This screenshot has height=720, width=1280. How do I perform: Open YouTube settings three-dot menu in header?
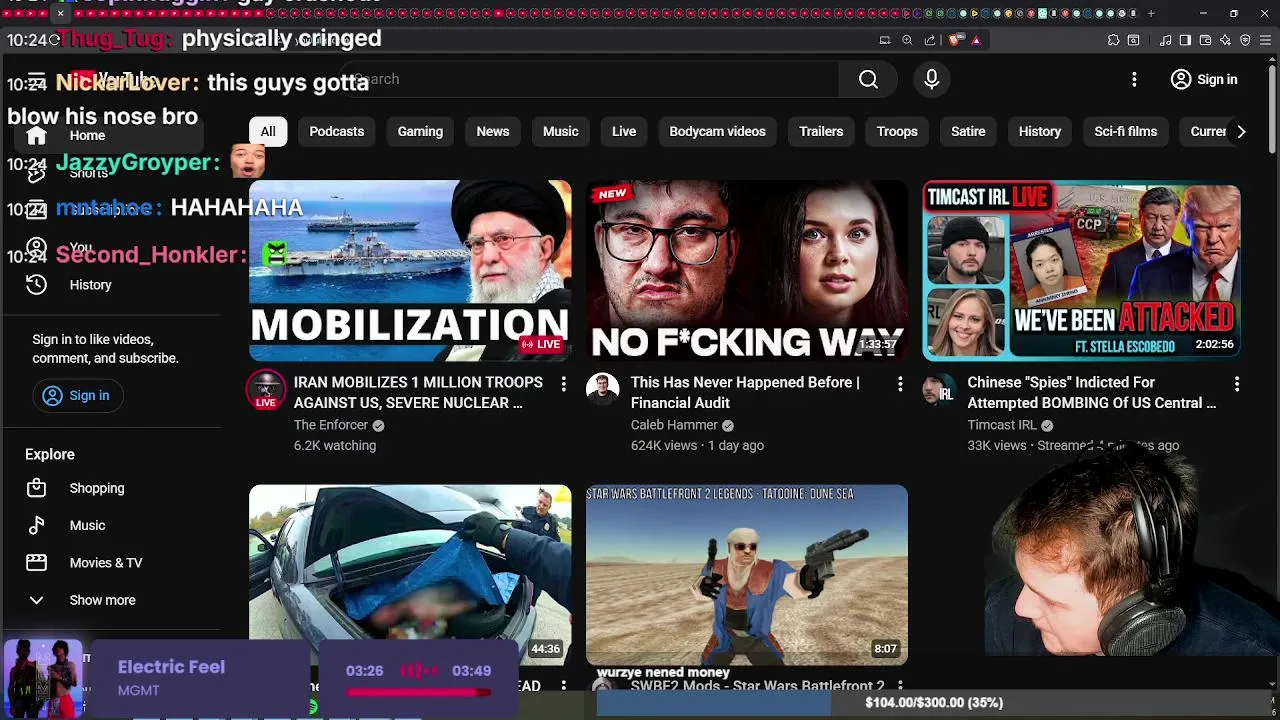coord(1134,79)
